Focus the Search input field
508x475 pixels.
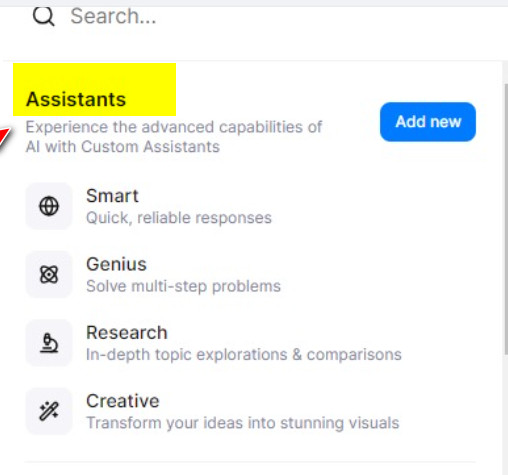[267, 16]
